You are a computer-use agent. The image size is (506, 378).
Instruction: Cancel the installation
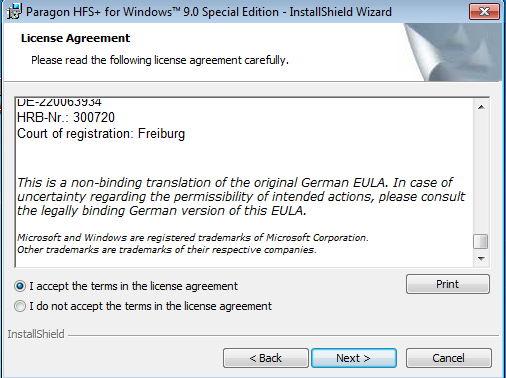448,358
